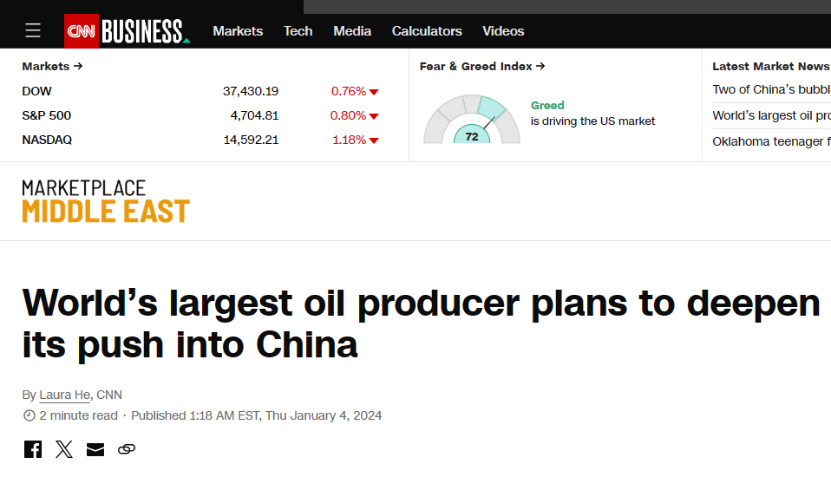Open the hamburger navigation menu
831x477 pixels.
click(x=33, y=31)
